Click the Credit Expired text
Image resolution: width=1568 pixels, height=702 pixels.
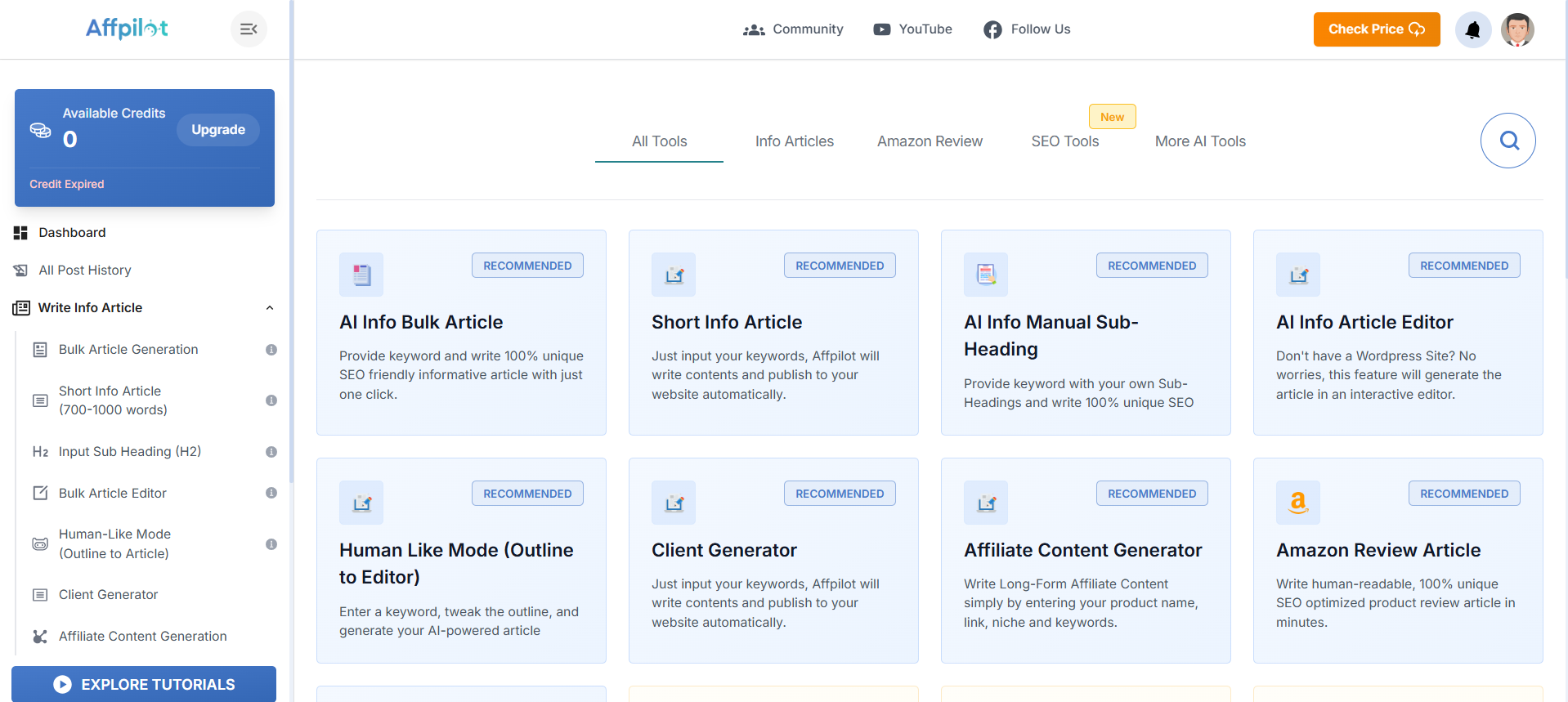click(67, 185)
